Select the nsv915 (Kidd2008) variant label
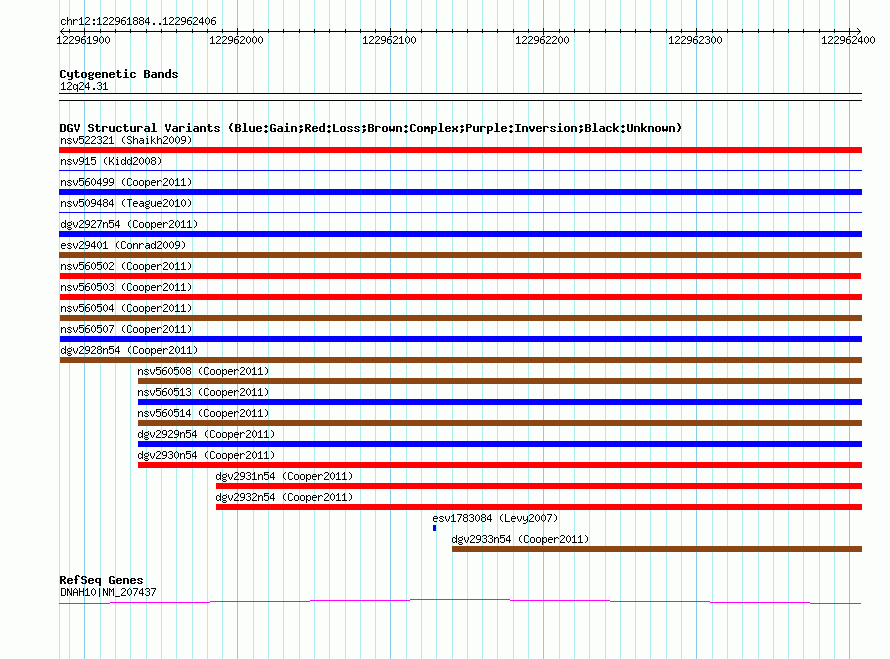890x659 pixels. click(x=111, y=161)
